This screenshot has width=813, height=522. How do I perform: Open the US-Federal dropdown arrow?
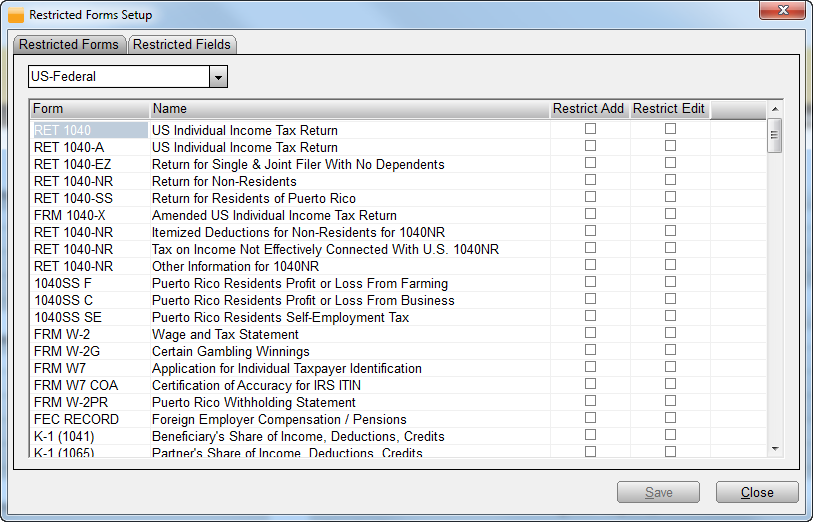(x=218, y=77)
